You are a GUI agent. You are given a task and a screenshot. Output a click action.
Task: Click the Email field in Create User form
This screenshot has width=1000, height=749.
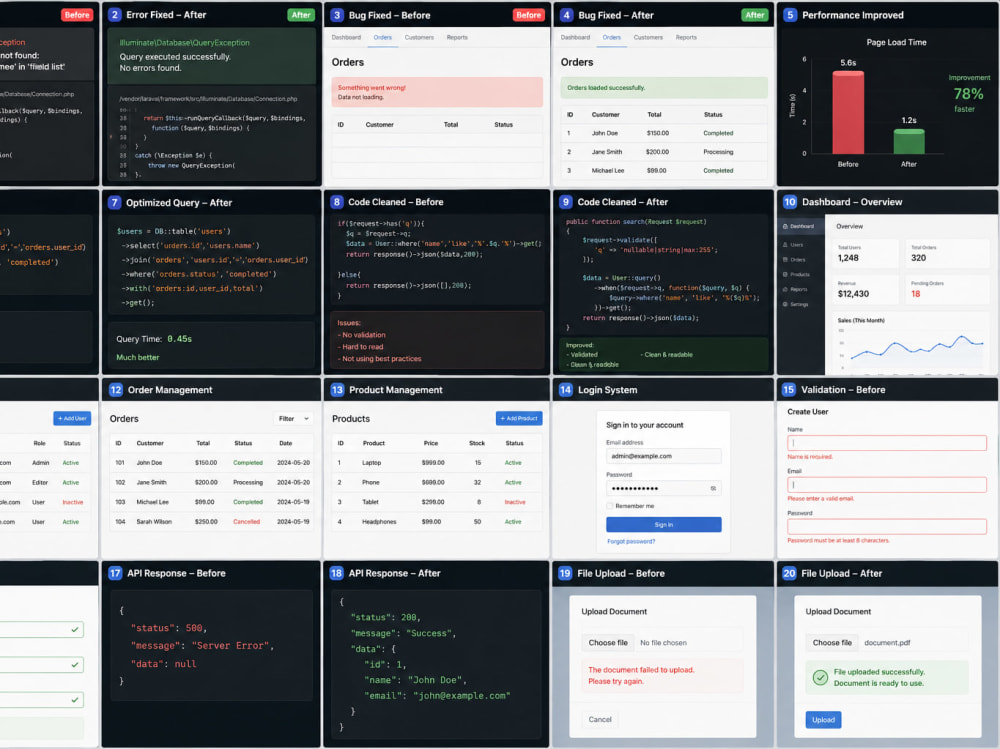[887, 485]
